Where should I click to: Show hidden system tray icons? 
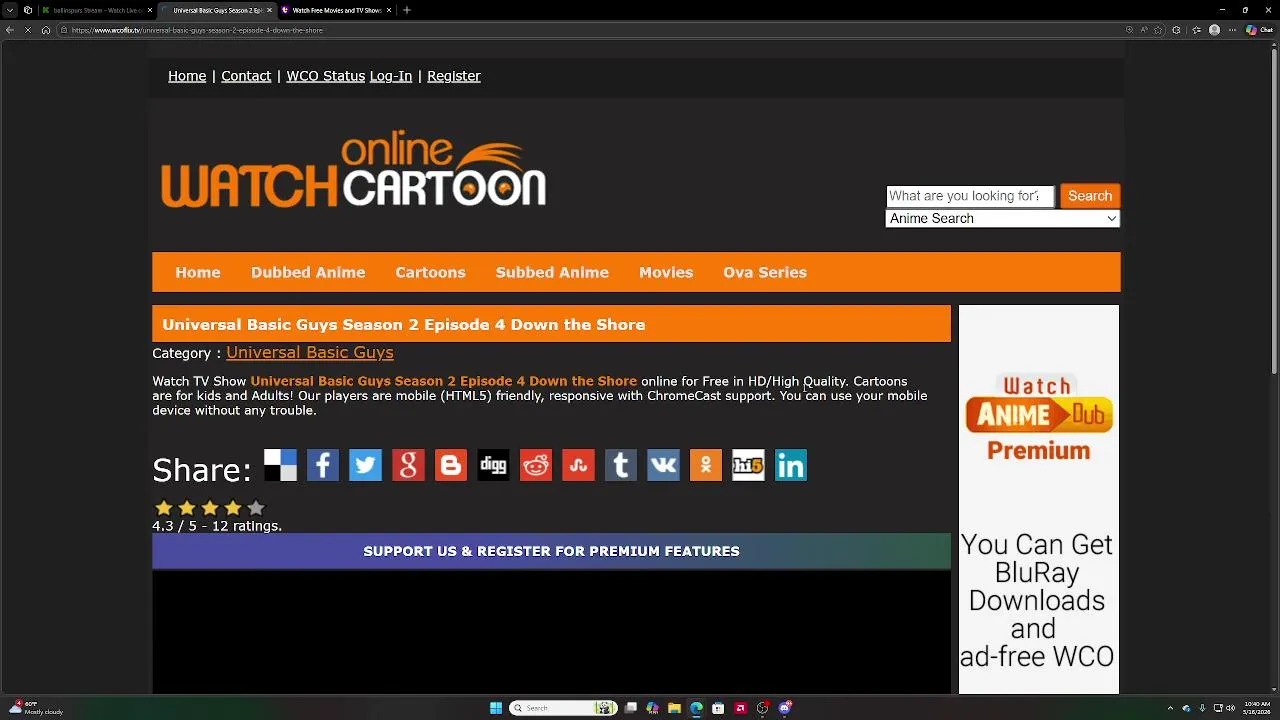pyautogui.click(x=1170, y=708)
